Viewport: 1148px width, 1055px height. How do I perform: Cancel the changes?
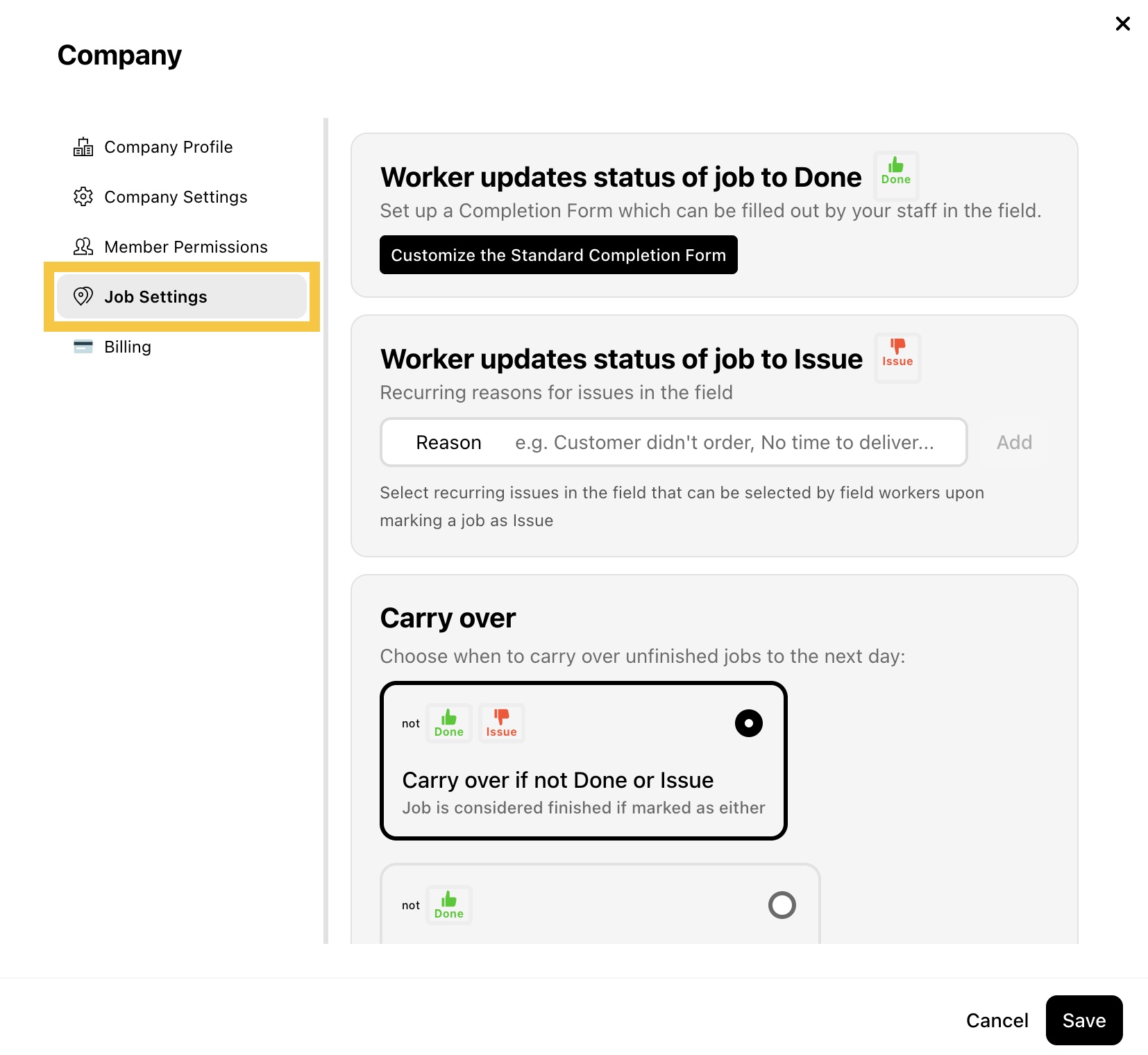[997, 1020]
